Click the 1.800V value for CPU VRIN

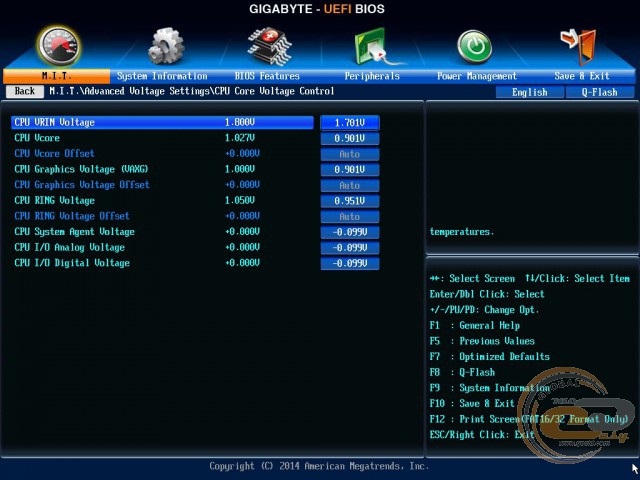pos(240,122)
